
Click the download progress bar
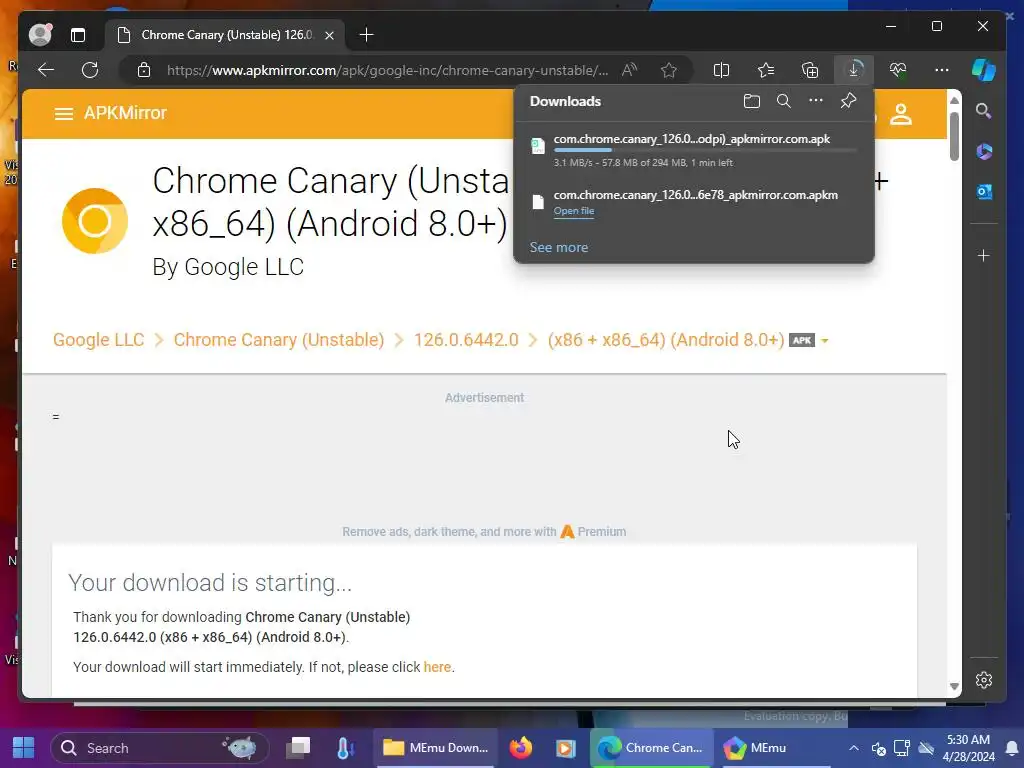click(x=705, y=151)
